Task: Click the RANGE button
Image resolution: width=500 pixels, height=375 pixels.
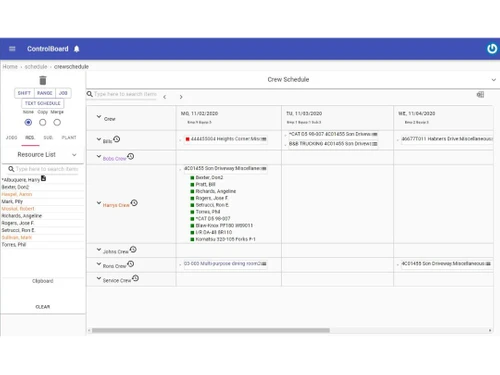Action: [x=45, y=93]
